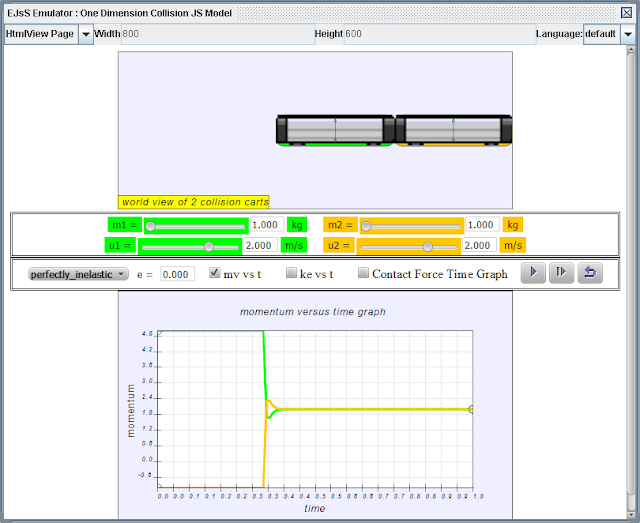The height and width of the screenshot is (523, 640).
Task: Click the orange u2 = label
Action: point(339,245)
